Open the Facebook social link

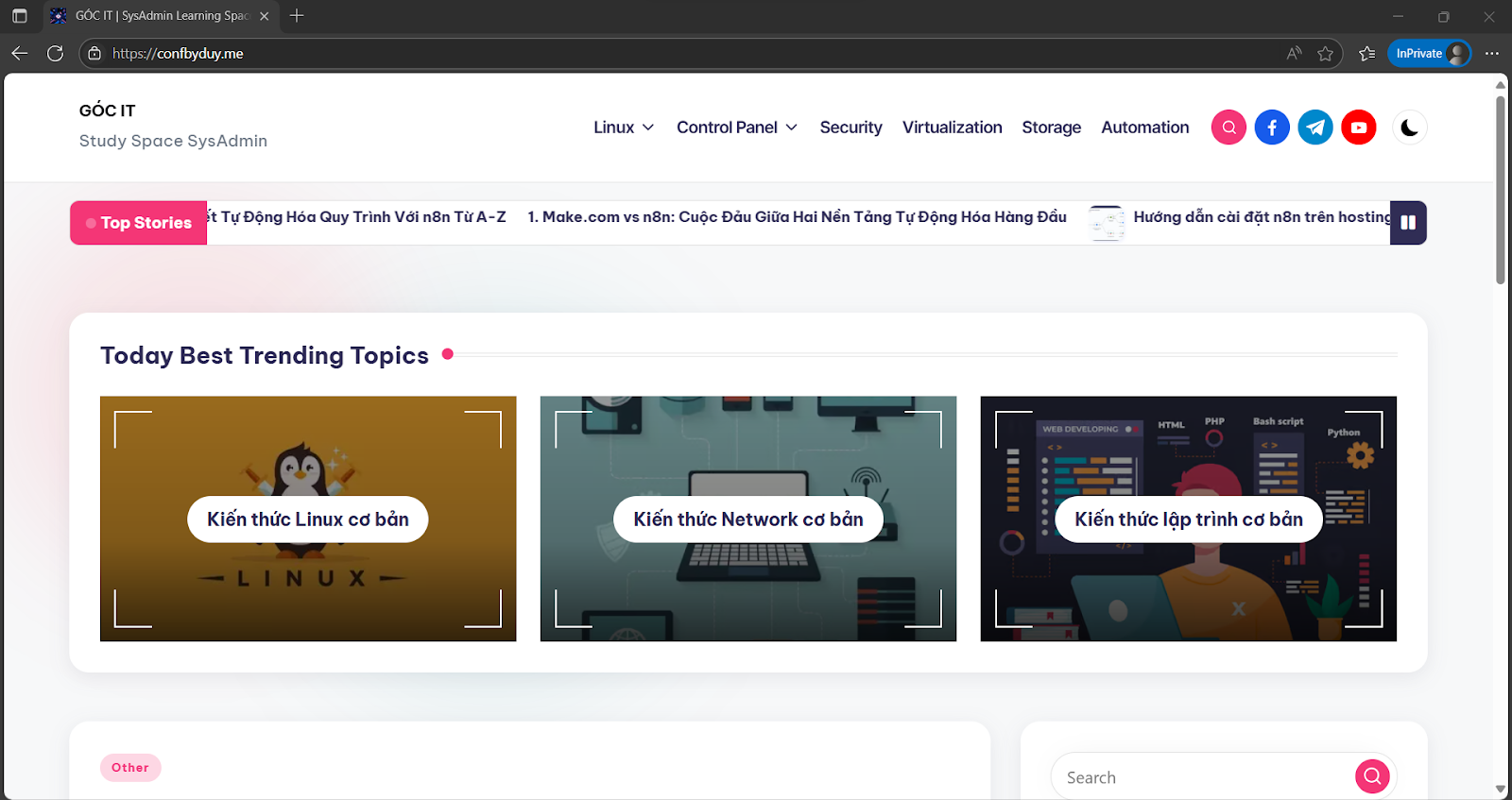coord(1272,128)
